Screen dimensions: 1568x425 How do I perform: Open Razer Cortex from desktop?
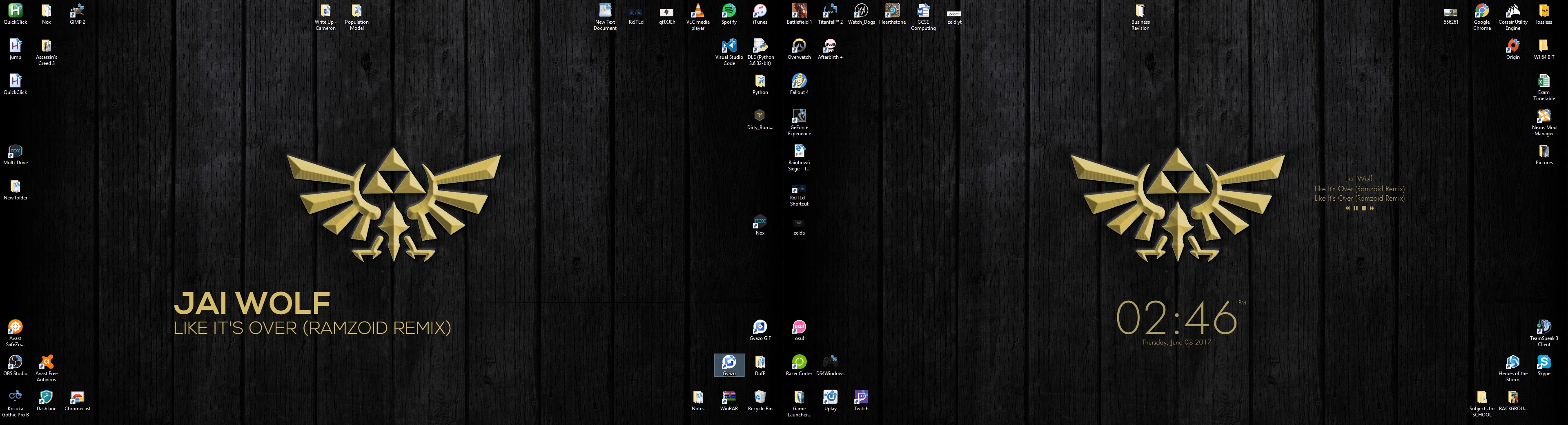click(799, 366)
